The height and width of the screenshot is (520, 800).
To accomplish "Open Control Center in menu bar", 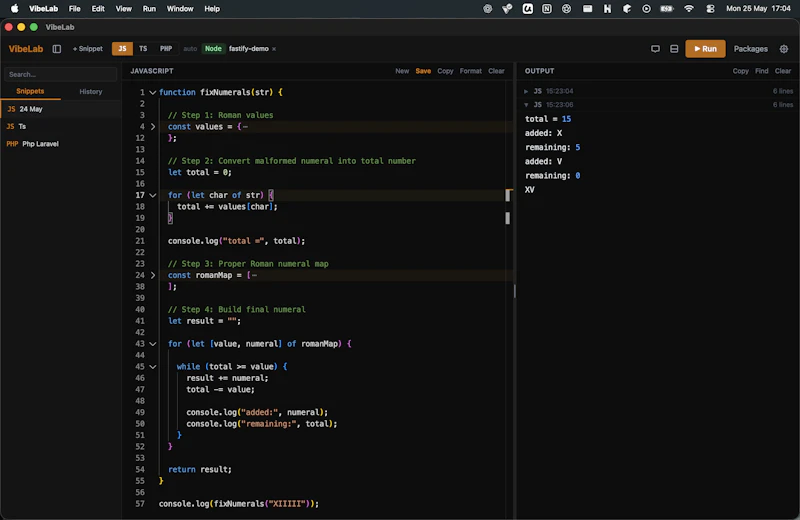I will (x=710, y=9).
